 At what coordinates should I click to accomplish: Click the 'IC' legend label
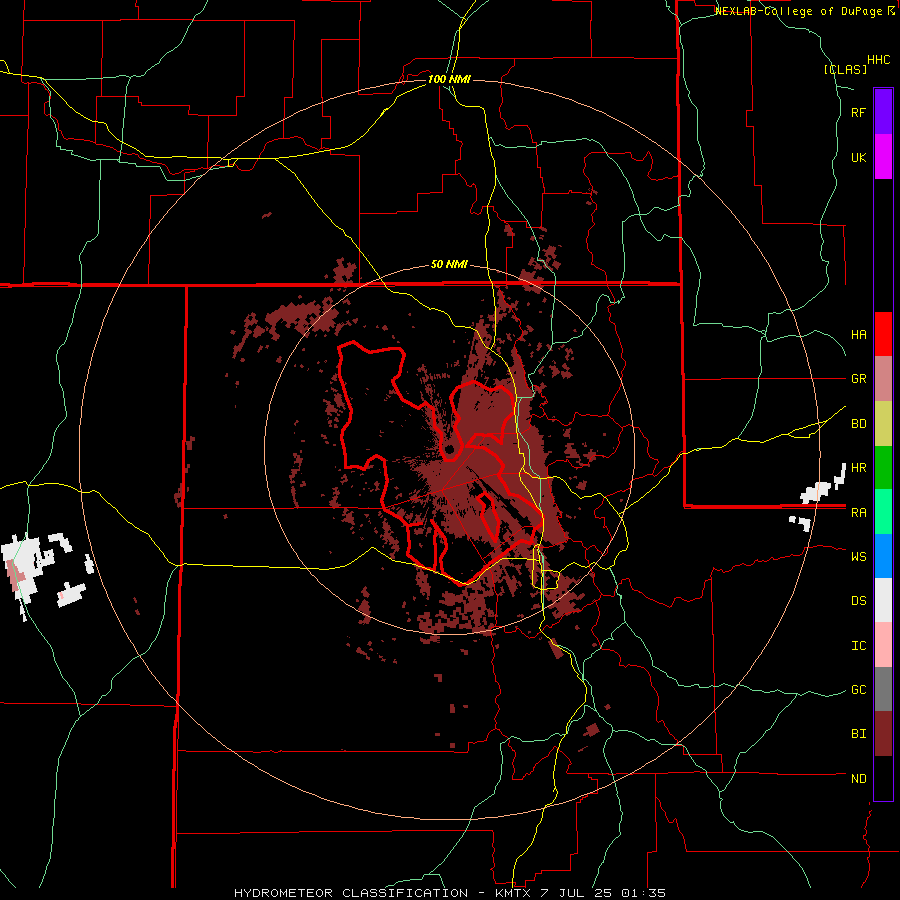pyautogui.click(x=859, y=646)
